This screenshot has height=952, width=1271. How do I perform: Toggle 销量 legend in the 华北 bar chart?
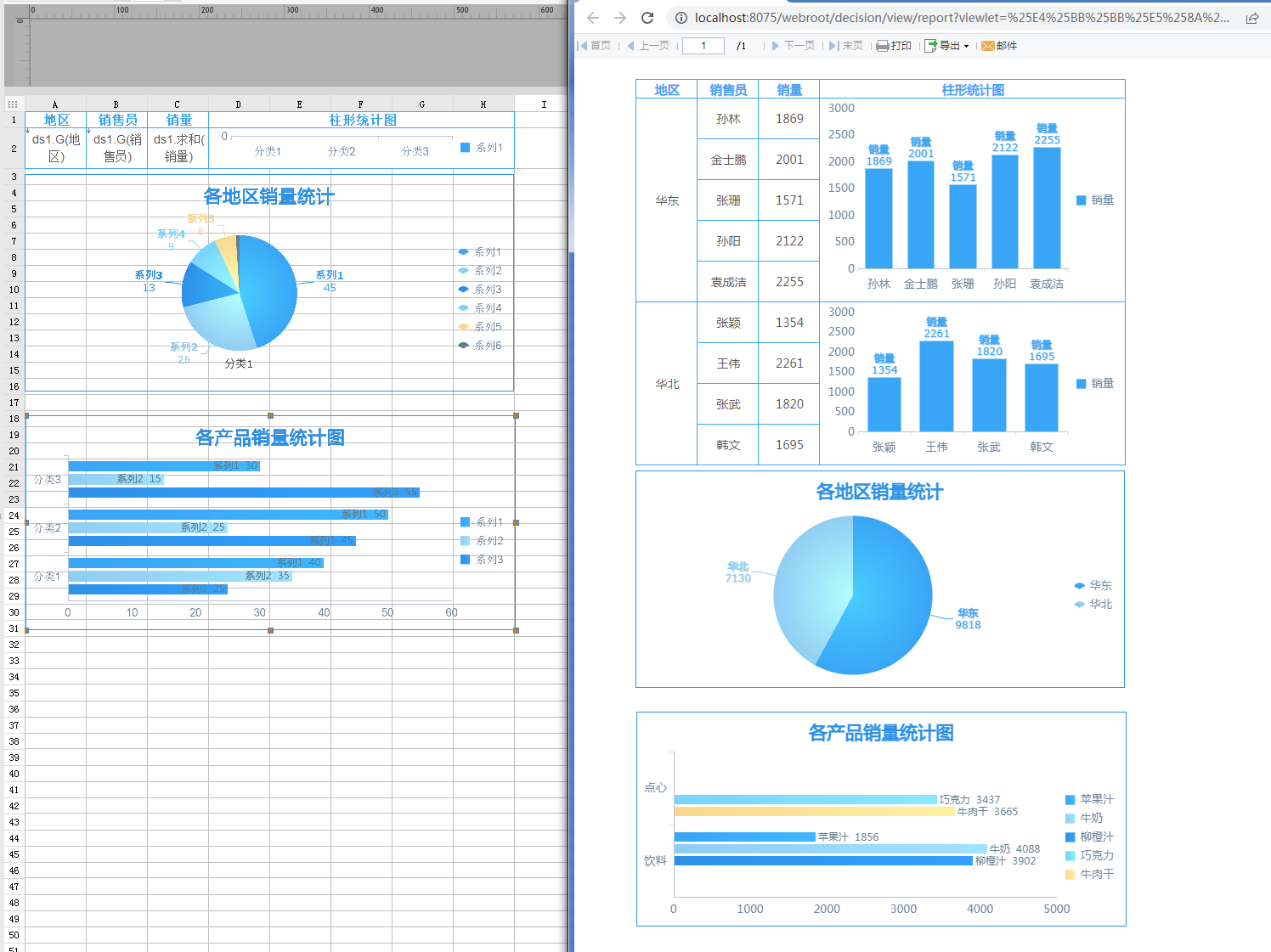[x=1095, y=384]
